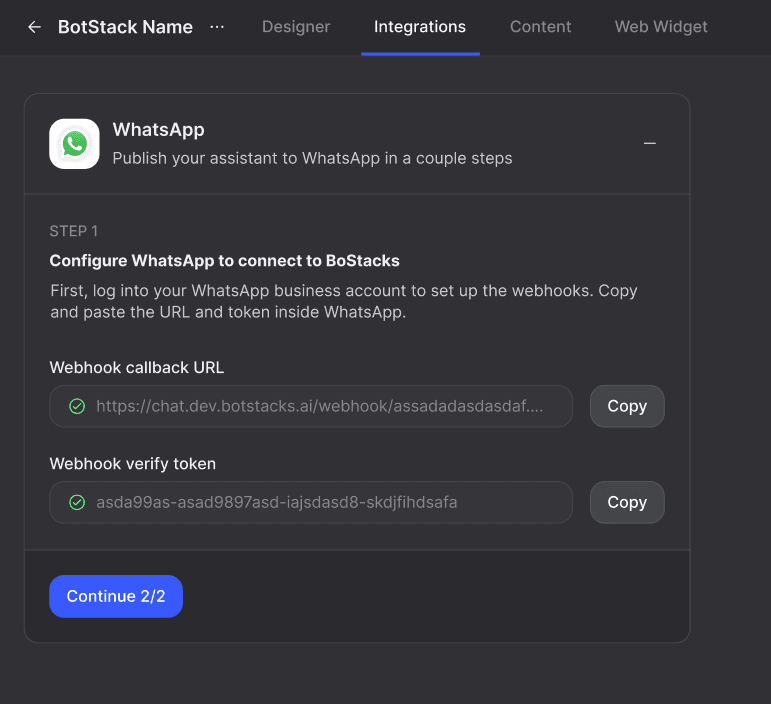Click the STEP 1 label

point(74,231)
